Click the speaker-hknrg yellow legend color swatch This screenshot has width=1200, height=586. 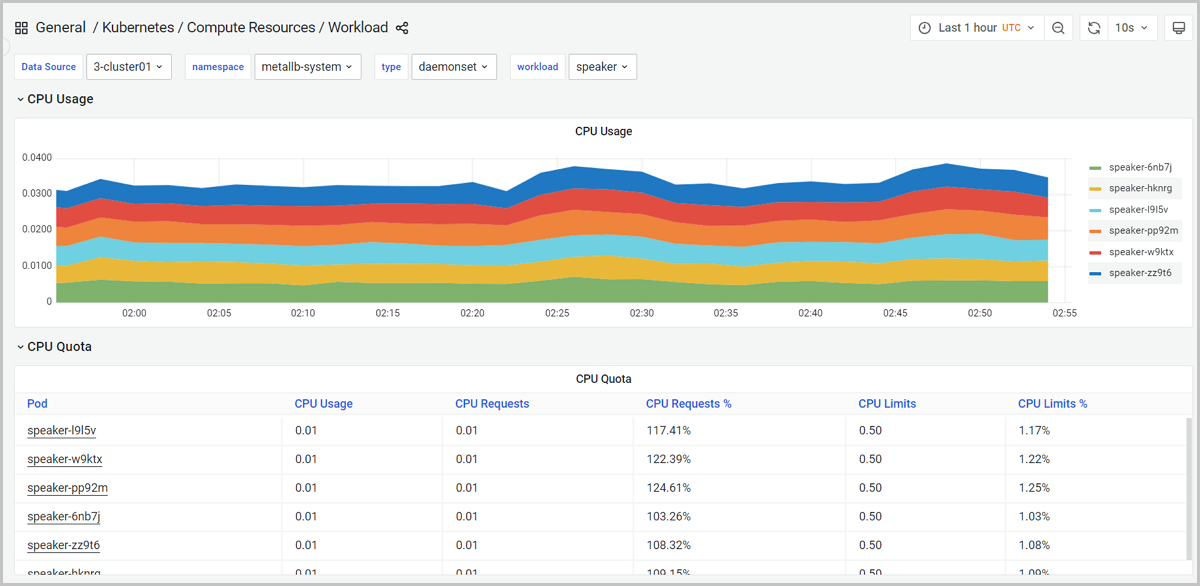click(1096, 189)
